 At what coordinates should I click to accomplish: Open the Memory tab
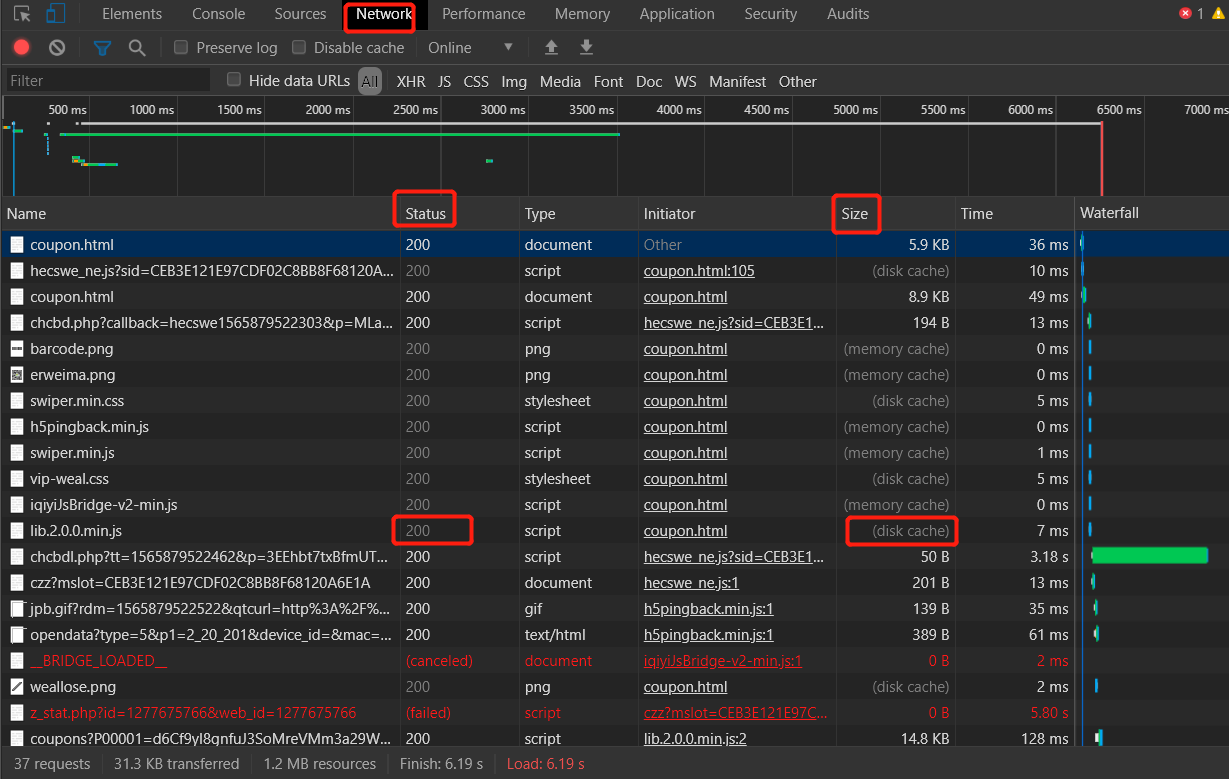pyautogui.click(x=582, y=14)
